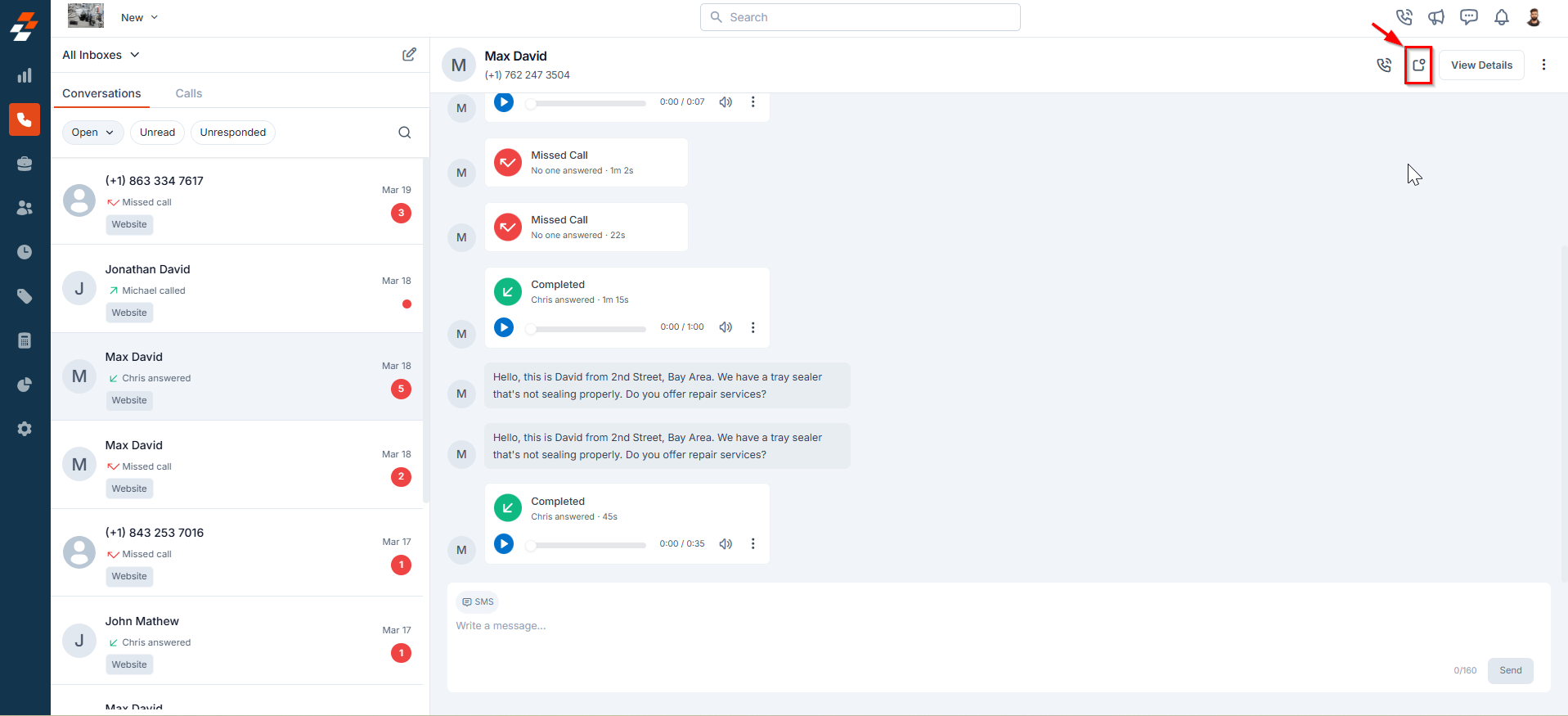Viewport: 1568px width, 716px height.
Task: Open the notifications bell
Action: tap(1502, 17)
